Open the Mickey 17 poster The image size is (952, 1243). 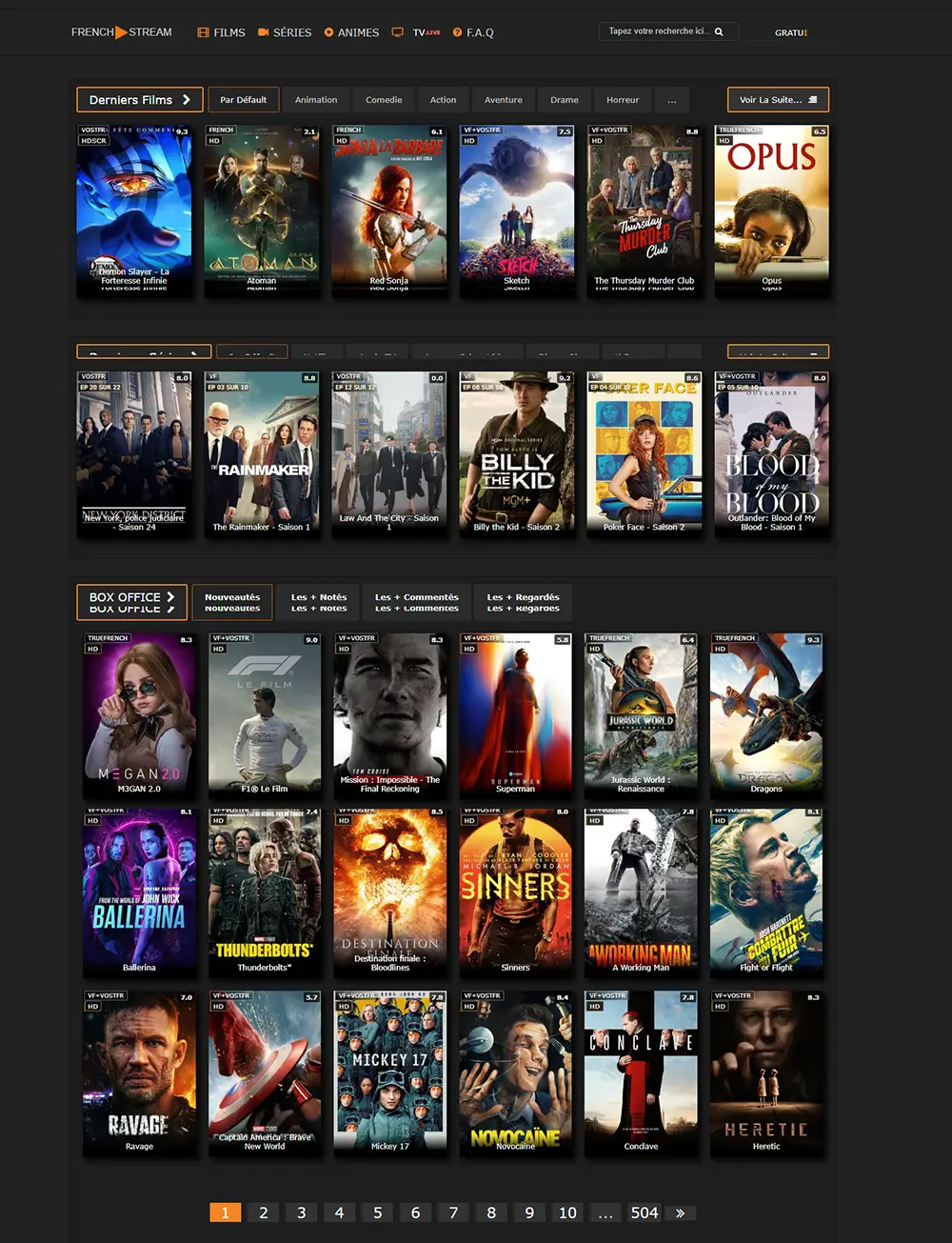390,1073
